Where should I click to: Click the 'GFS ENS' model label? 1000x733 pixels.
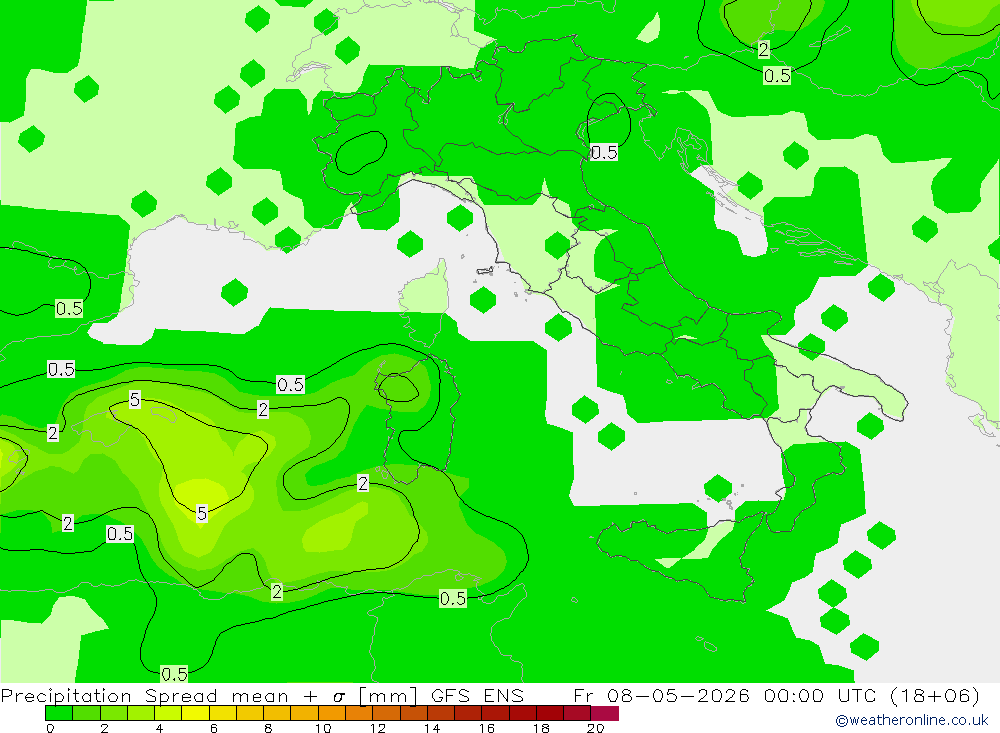point(477,695)
